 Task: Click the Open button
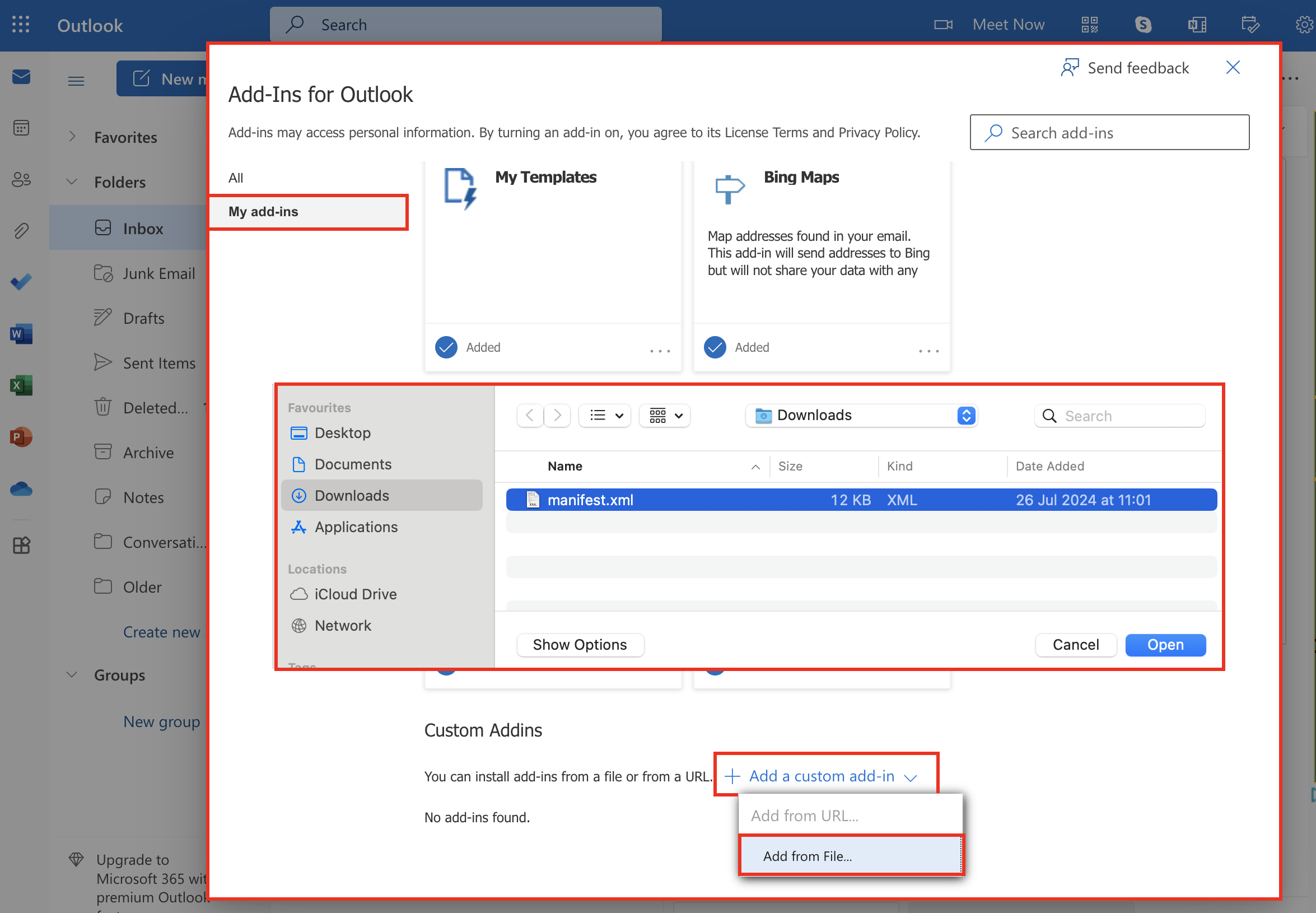[x=1165, y=645]
